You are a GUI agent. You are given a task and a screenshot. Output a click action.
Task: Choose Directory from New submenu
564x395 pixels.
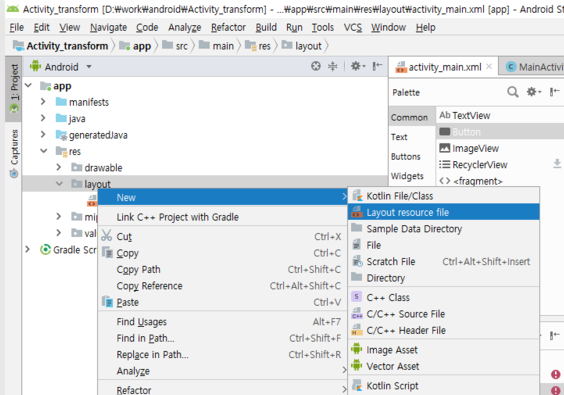pos(444,278)
